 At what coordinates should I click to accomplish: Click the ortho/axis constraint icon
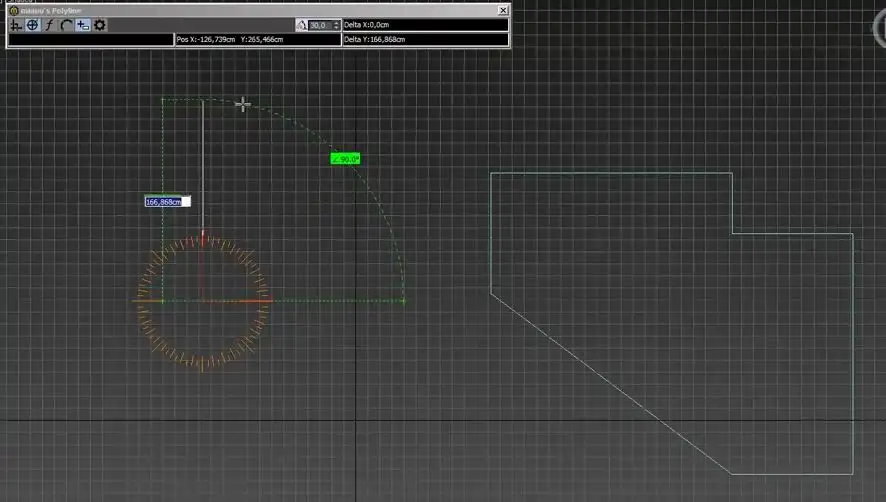(x=16, y=25)
